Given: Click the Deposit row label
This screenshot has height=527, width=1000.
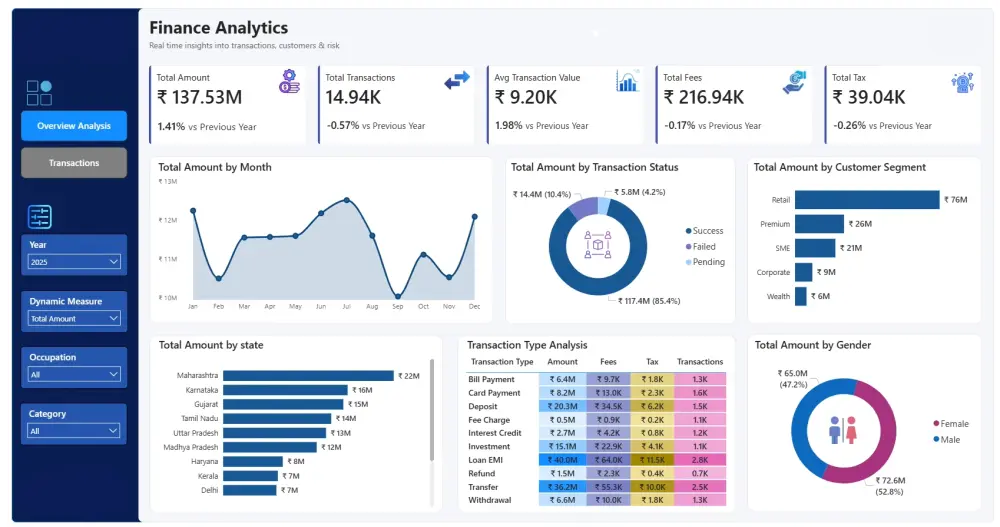Looking at the screenshot, I should point(483,406).
